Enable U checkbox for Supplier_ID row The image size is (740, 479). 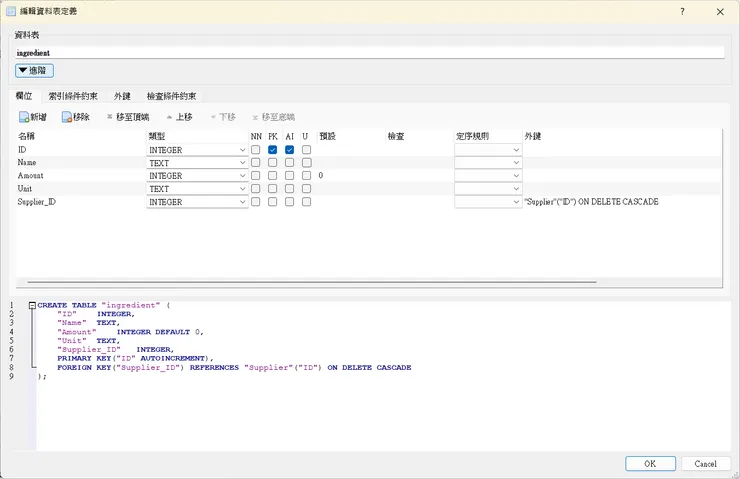coord(306,202)
